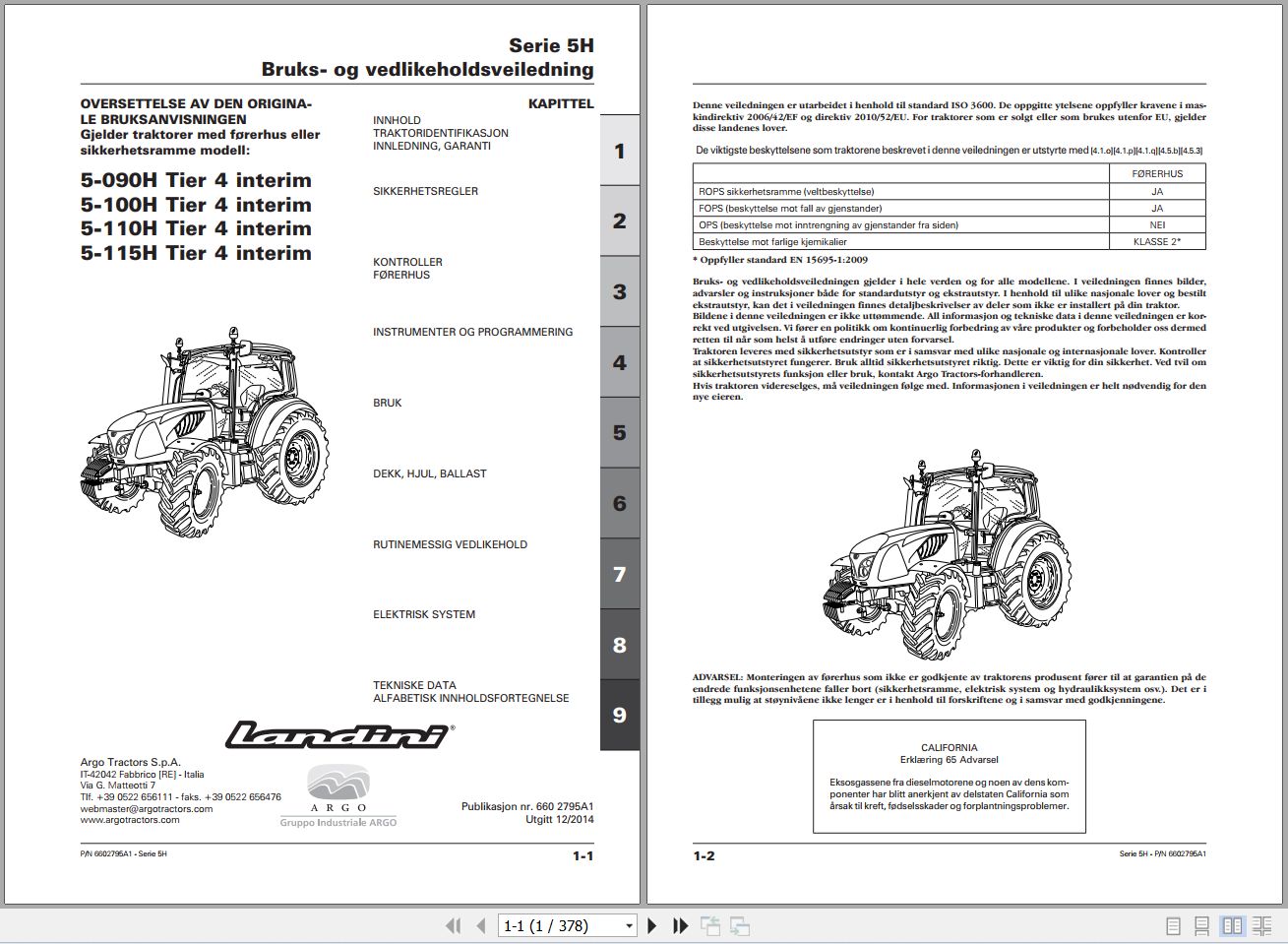Click KONTROLLER entry
This screenshot has height=944, width=1288.
pos(407,262)
